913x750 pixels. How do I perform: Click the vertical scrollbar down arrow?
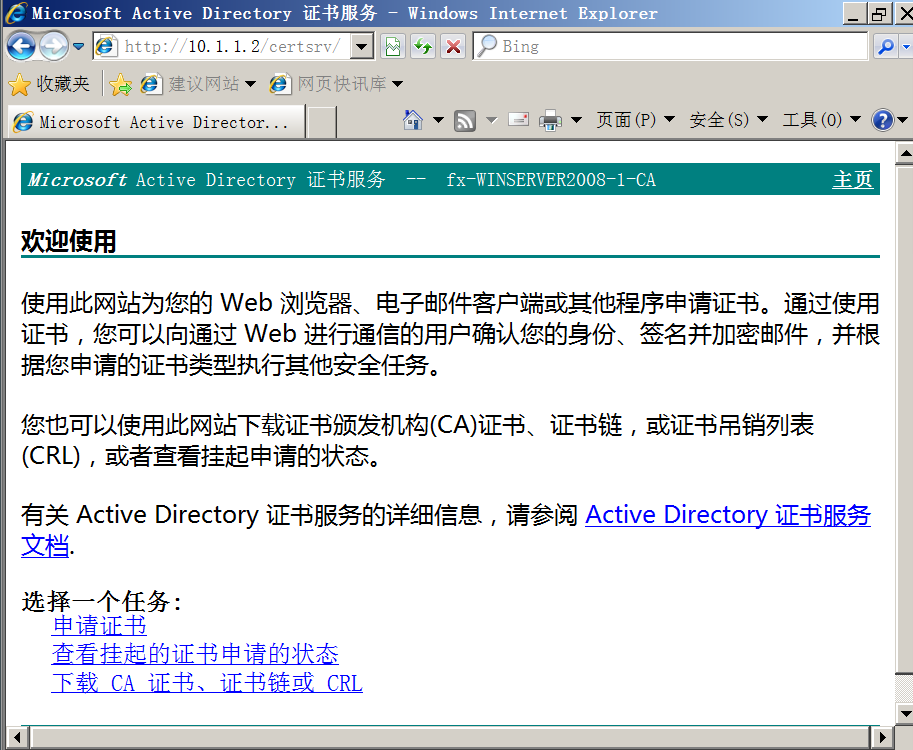click(904, 712)
